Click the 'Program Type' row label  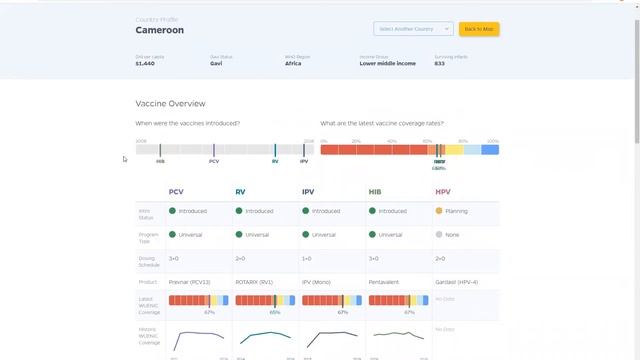(x=149, y=238)
